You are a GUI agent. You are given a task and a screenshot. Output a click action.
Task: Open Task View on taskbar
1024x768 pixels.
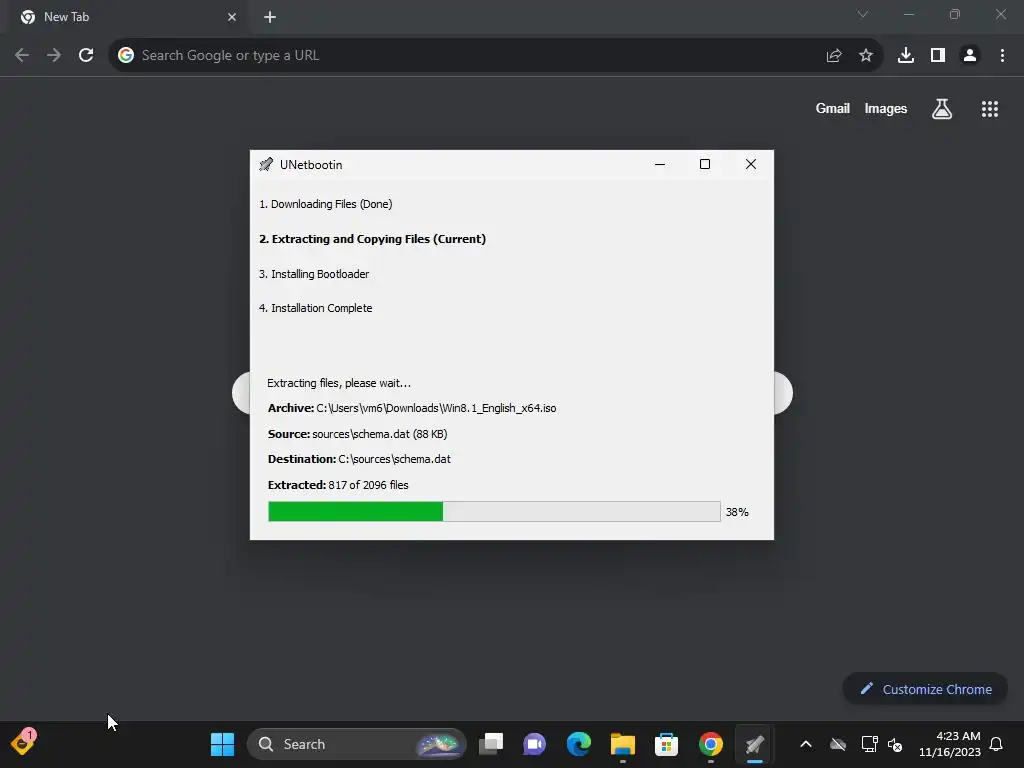(491, 744)
